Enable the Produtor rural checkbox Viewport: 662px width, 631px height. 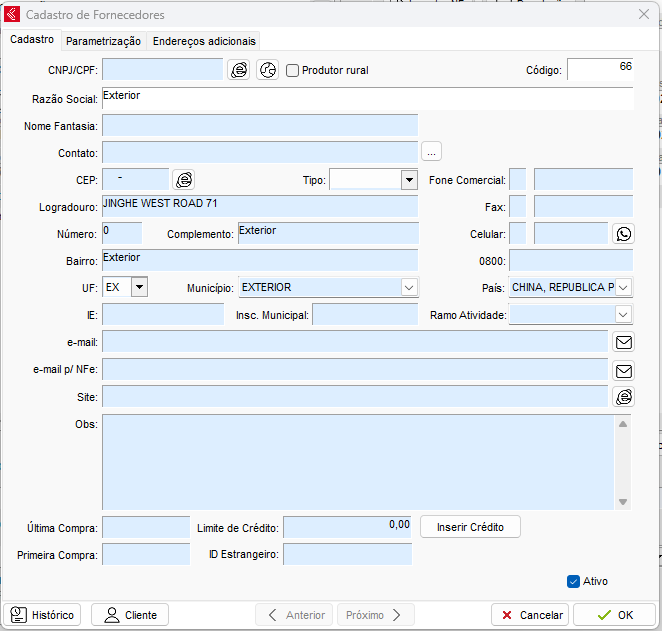click(x=293, y=70)
